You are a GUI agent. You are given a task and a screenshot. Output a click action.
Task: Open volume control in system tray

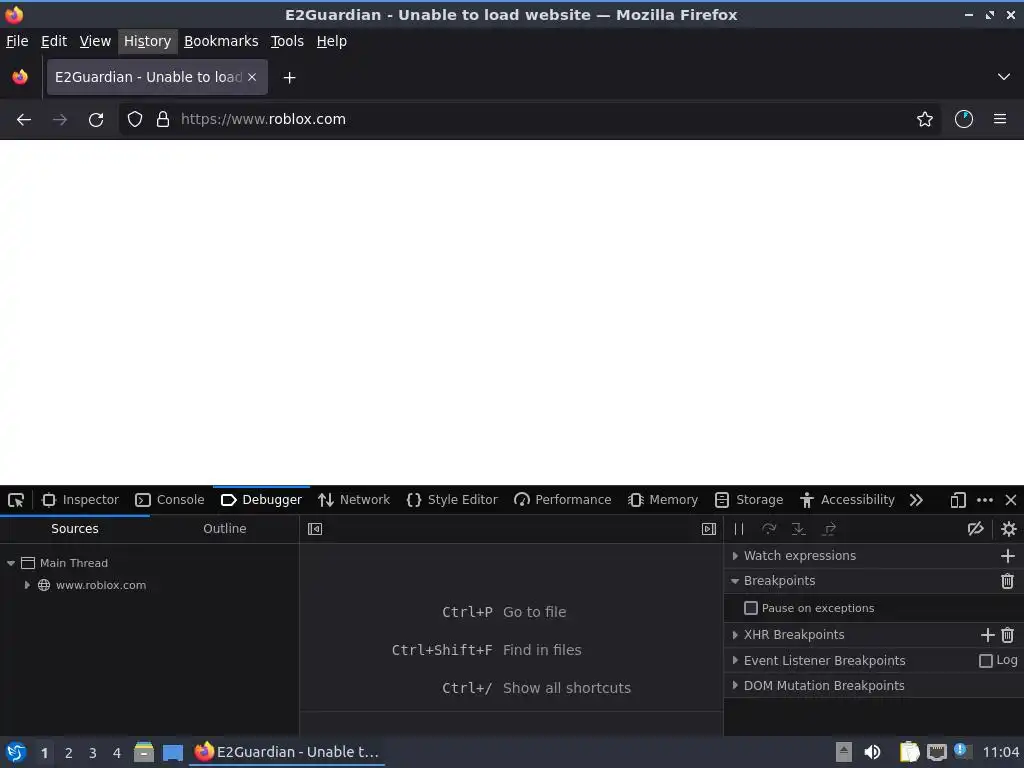click(872, 752)
